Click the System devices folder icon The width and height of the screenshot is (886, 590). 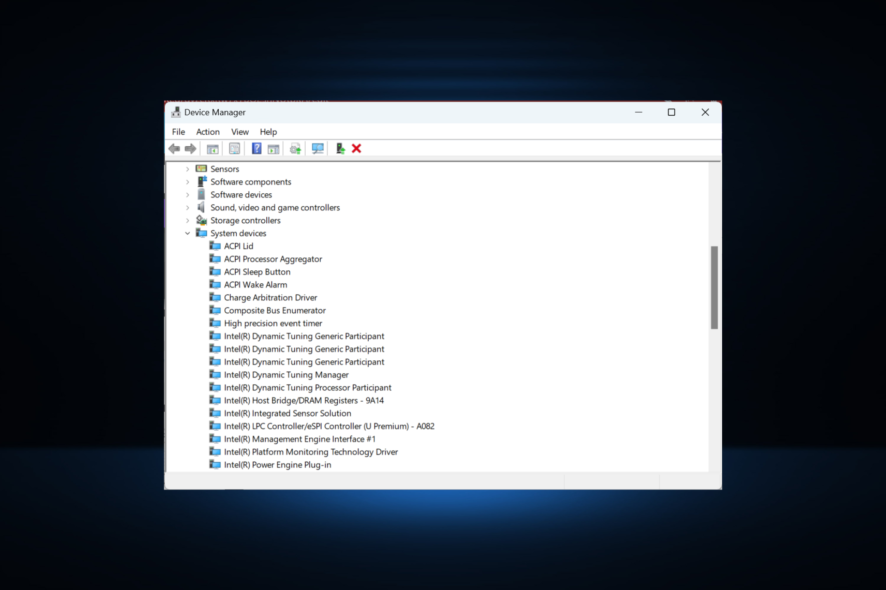[x=201, y=233]
